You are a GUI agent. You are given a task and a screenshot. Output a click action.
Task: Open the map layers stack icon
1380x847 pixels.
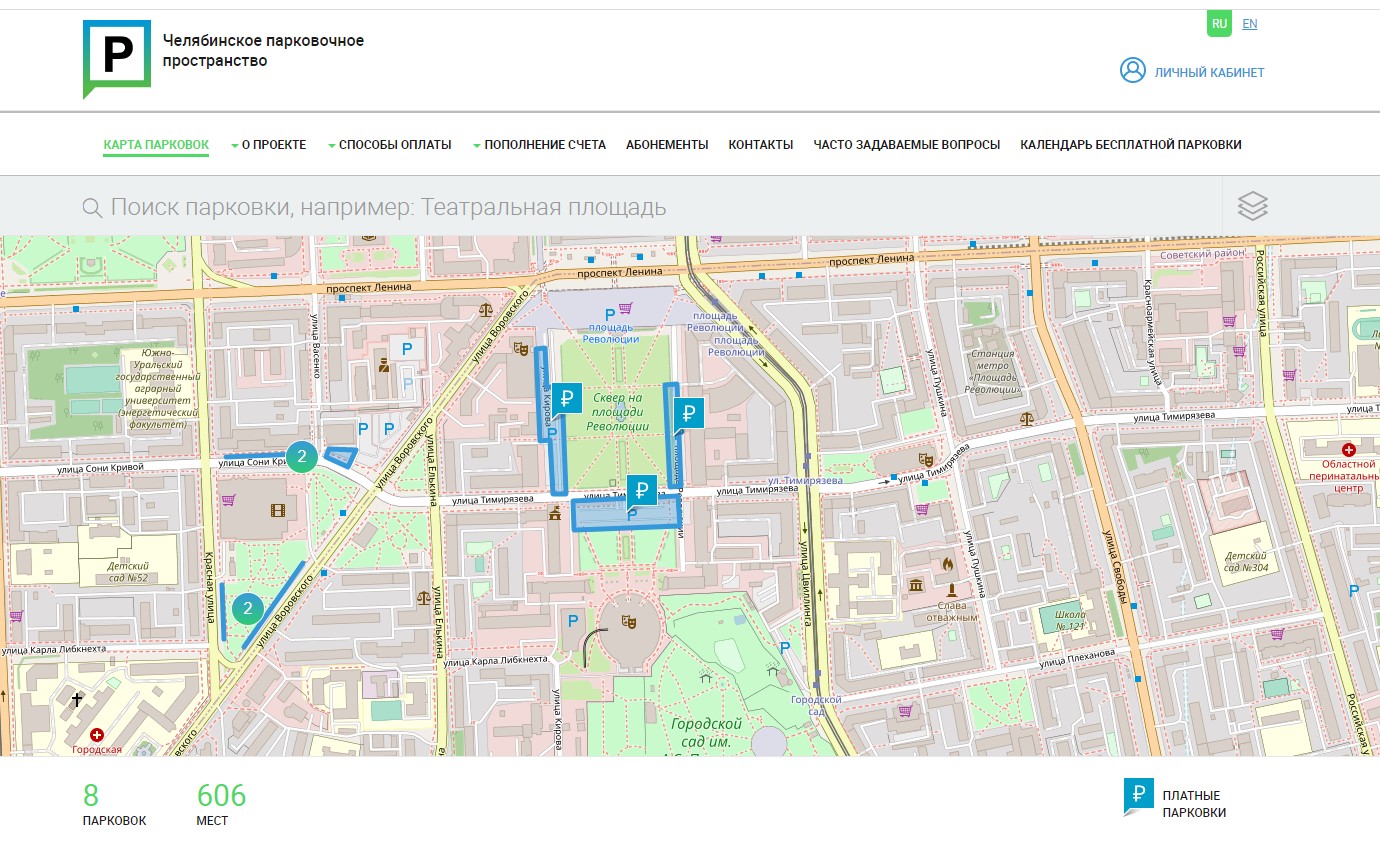click(1252, 206)
